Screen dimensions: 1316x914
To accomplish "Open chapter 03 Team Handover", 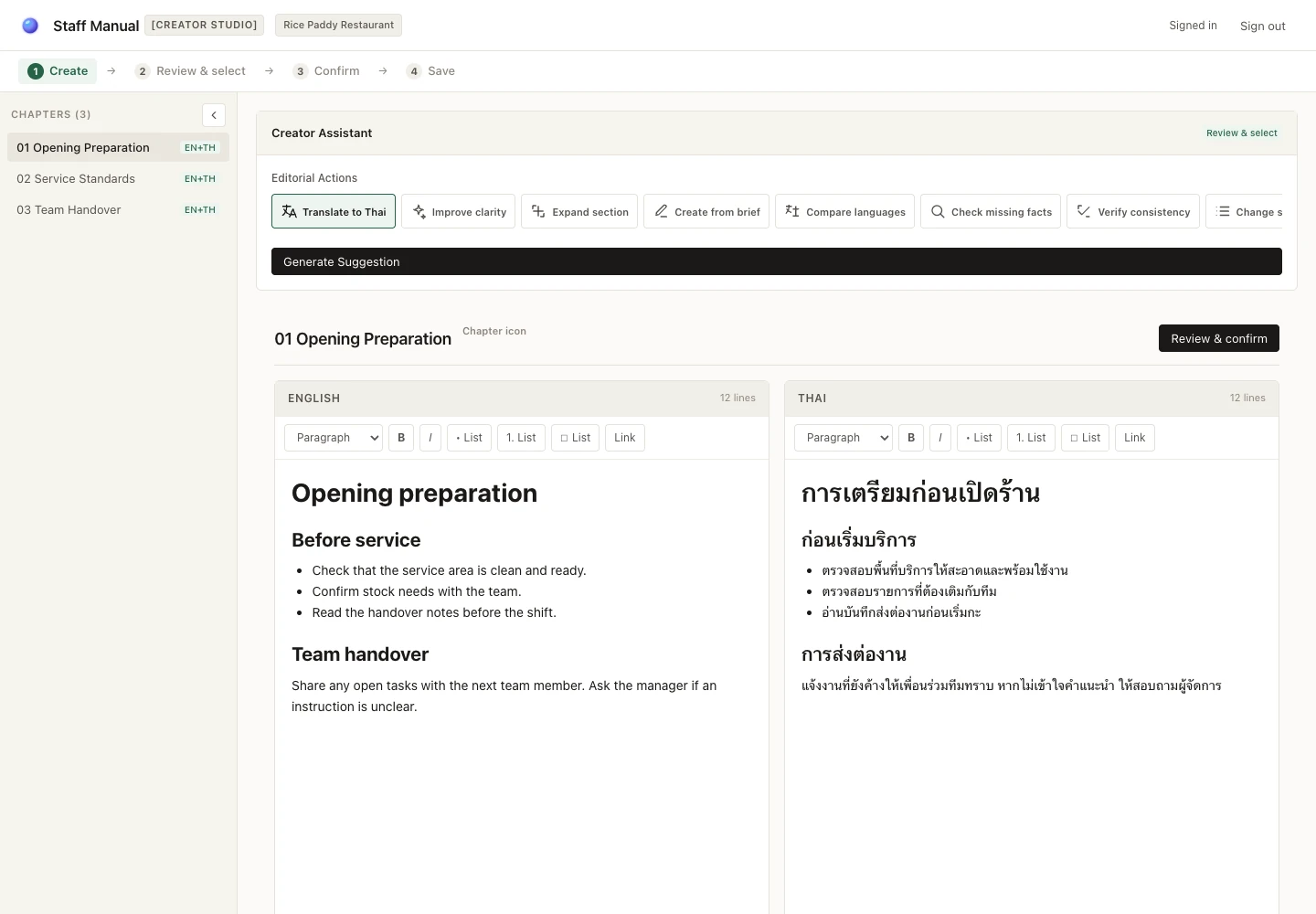I will [118, 209].
